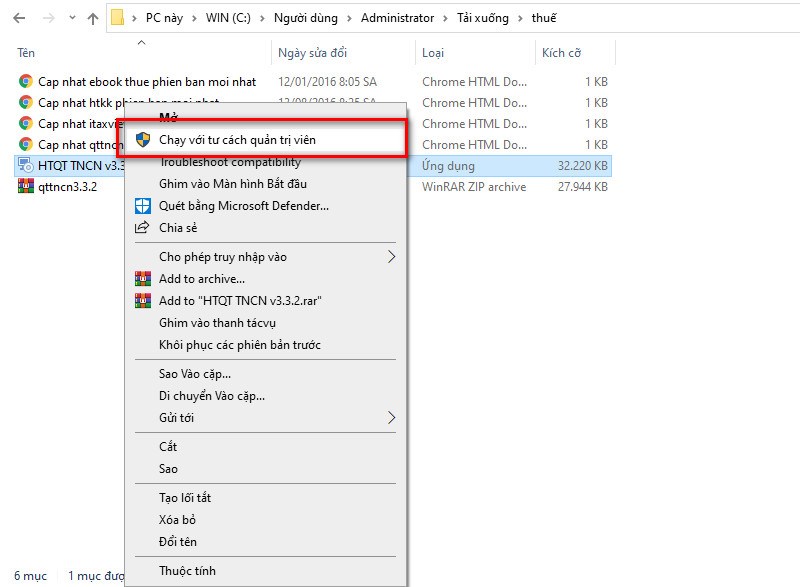Click WinRAR icon of qttncn3.3.2 file

click(26, 186)
